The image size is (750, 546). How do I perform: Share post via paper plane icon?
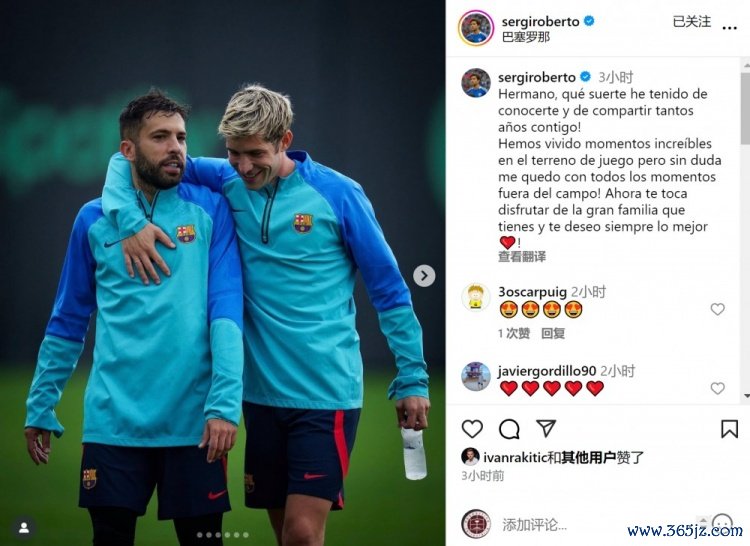pyautogui.click(x=546, y=428)
